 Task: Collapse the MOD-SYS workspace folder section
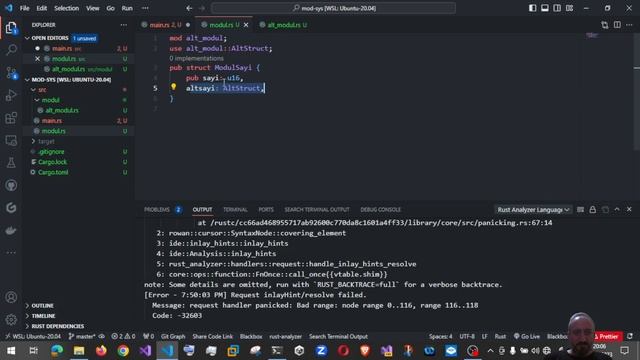27,80
